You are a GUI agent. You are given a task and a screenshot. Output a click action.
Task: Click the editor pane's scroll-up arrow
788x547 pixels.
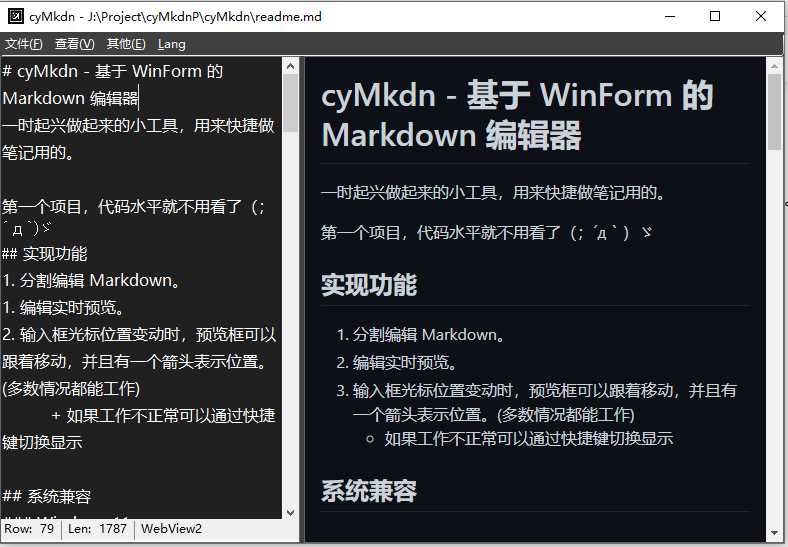click(x=291, y=65)
